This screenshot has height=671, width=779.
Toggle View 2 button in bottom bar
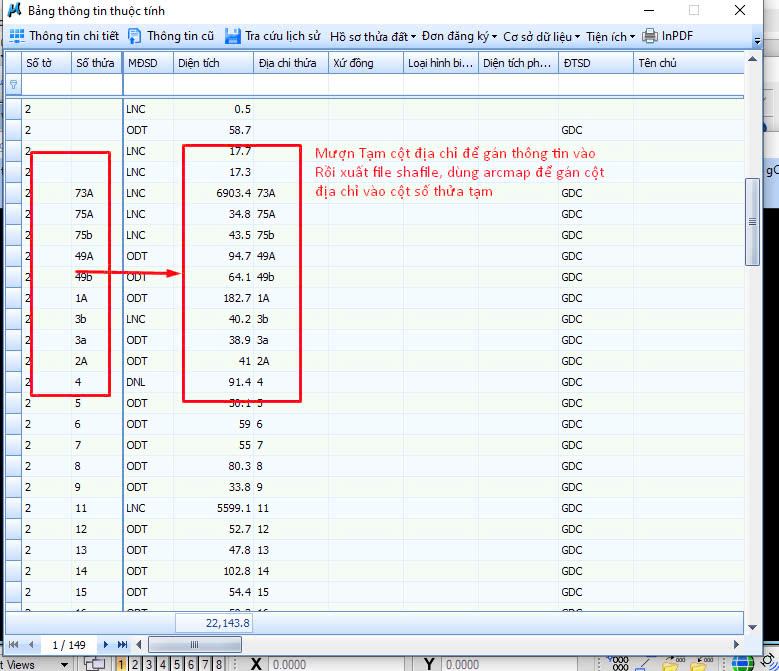tap(136, 664)
